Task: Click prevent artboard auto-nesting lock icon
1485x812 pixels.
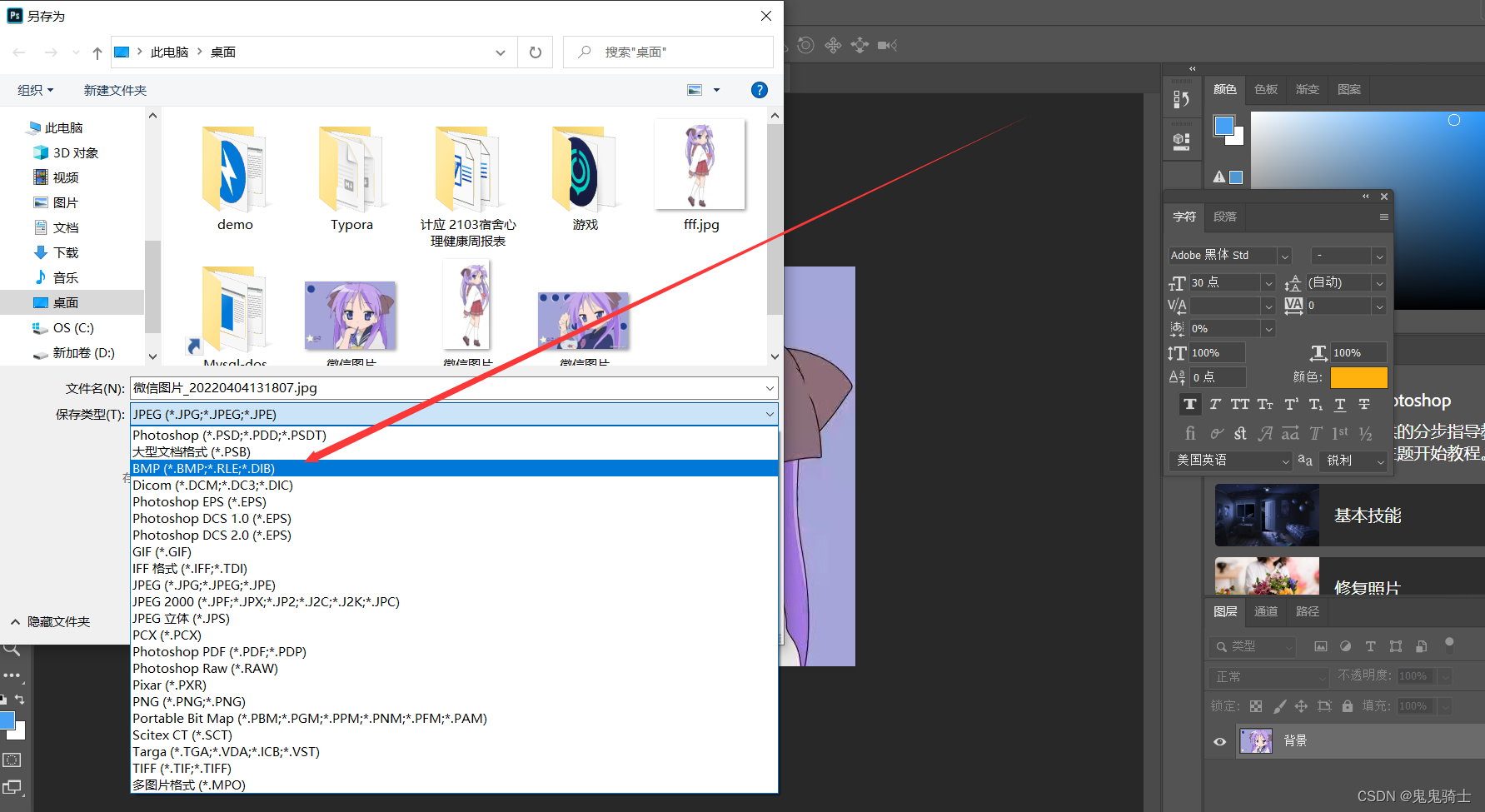Action: [x=1324, y=706]
